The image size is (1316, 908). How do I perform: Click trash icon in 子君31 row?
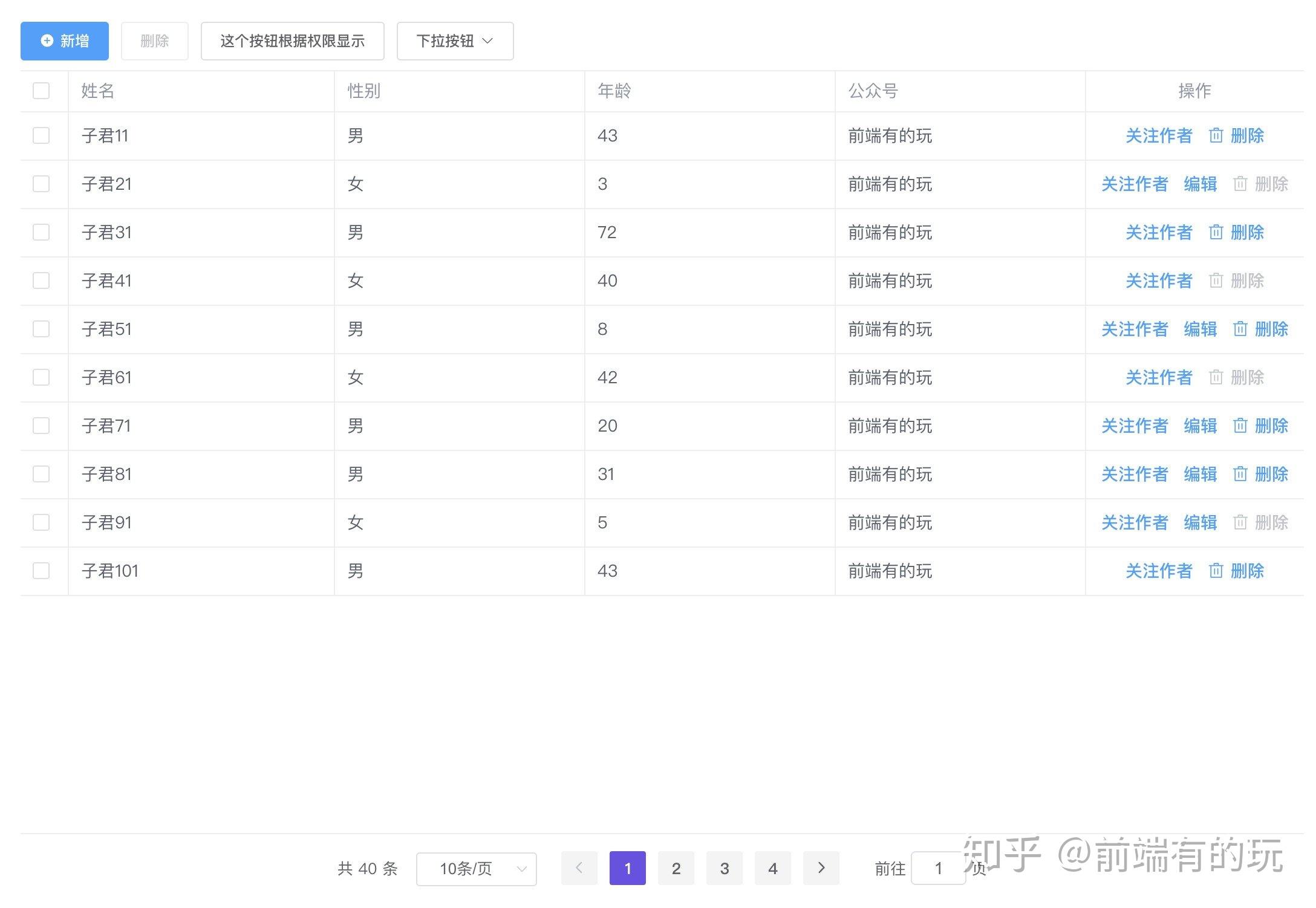(x=1216, y=232)
